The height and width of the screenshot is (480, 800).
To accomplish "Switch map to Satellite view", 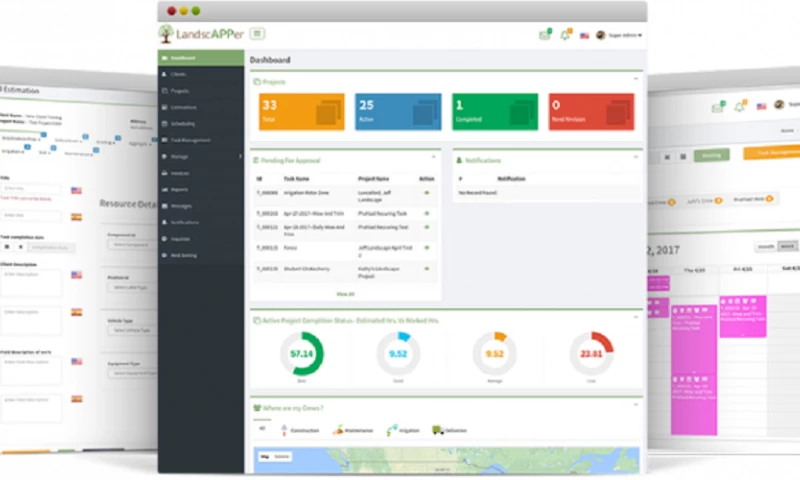I will coord(282,457).
